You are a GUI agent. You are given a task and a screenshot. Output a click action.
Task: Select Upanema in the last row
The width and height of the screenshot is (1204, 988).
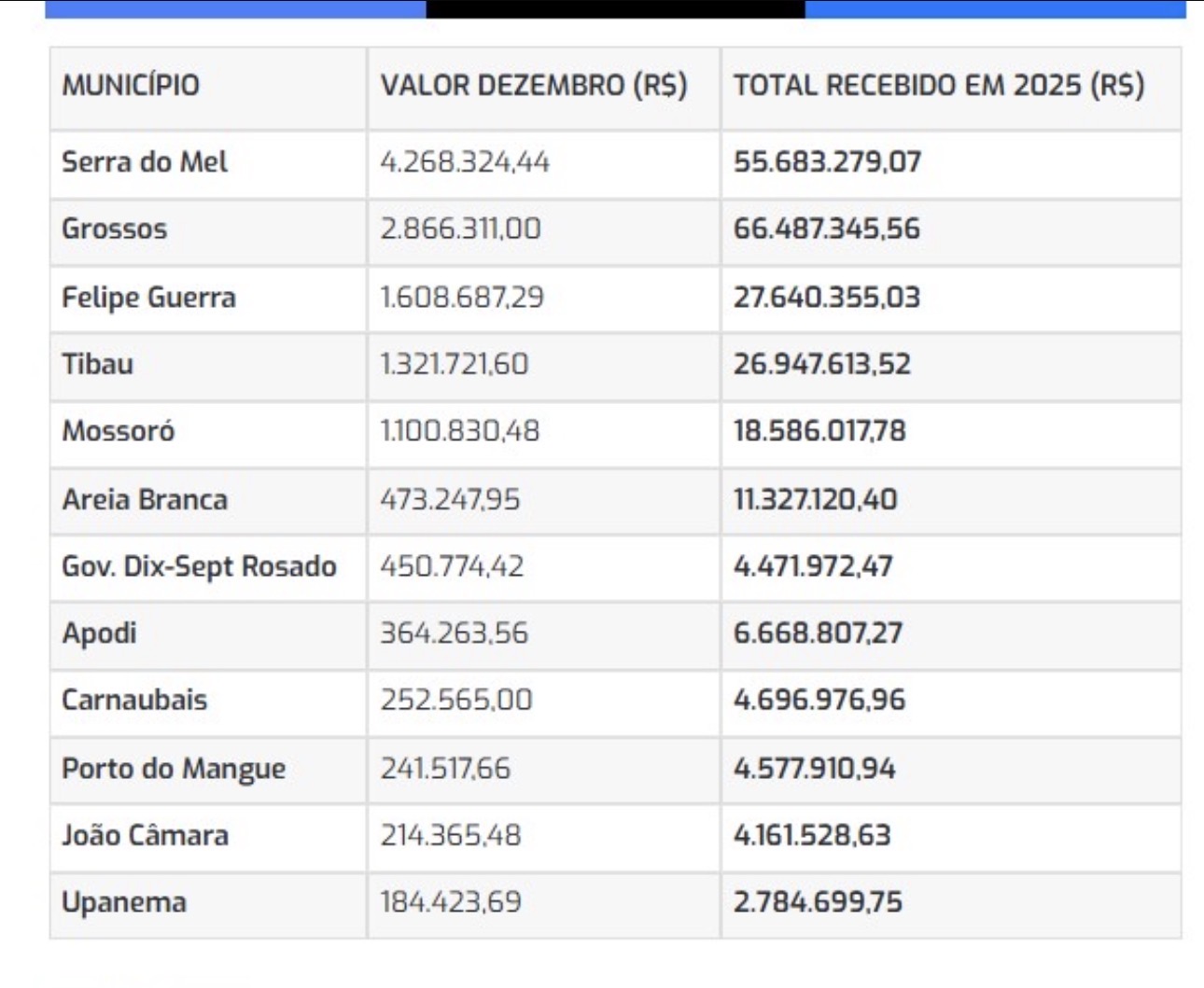pos(124,902)
